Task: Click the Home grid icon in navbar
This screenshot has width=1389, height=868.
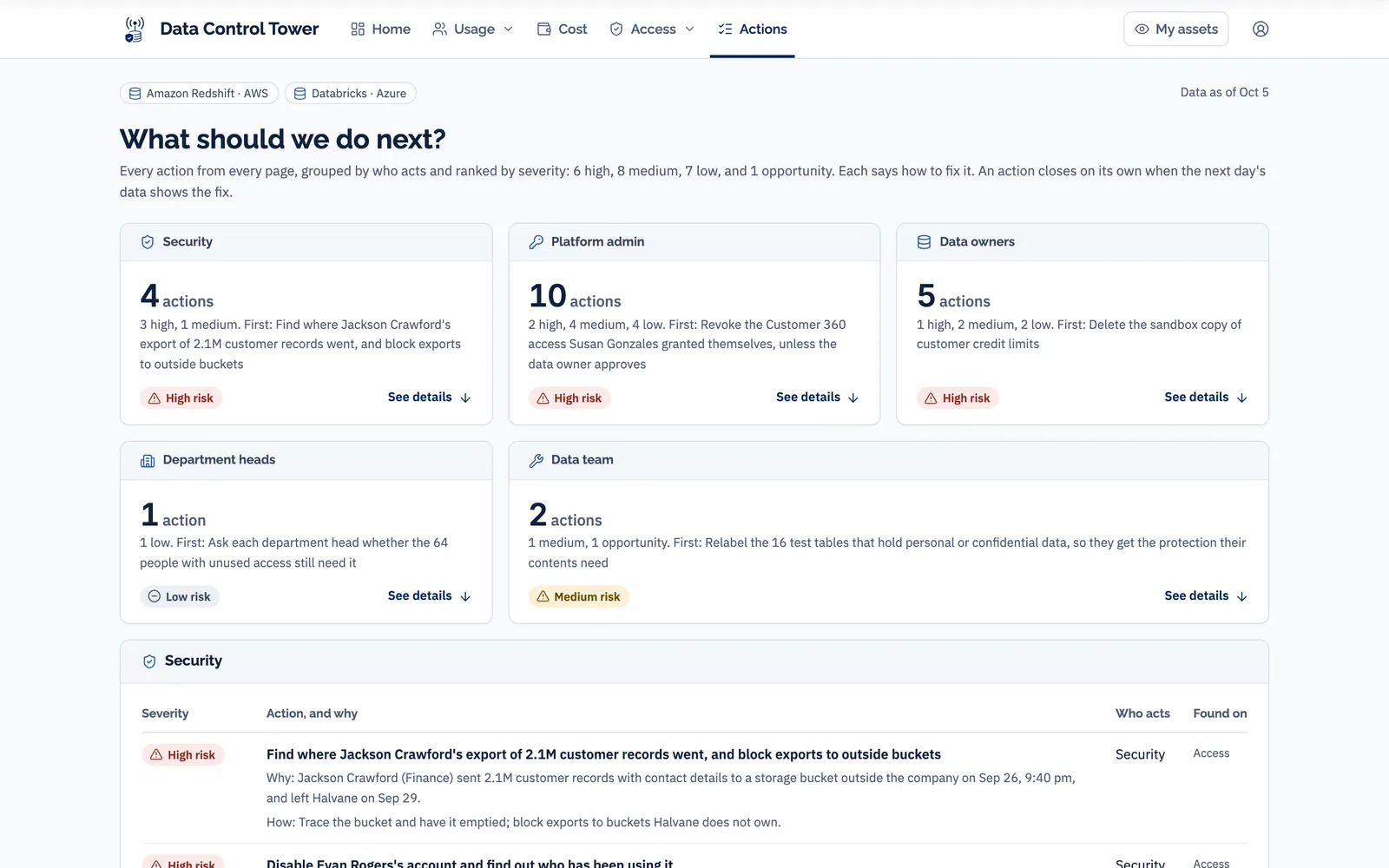Action: 358,29
